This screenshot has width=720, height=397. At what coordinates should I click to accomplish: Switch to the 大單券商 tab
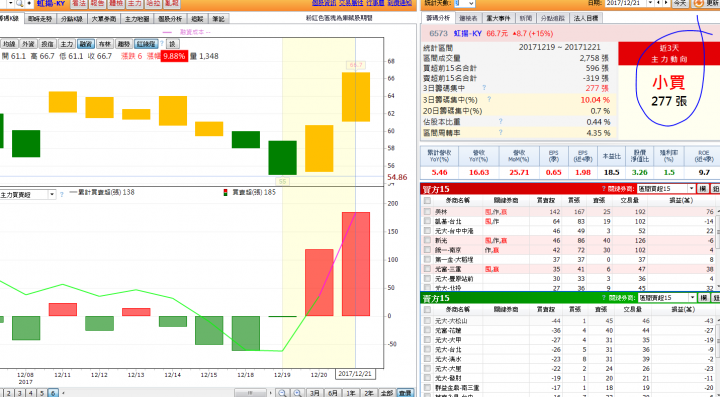click(104, 19)
